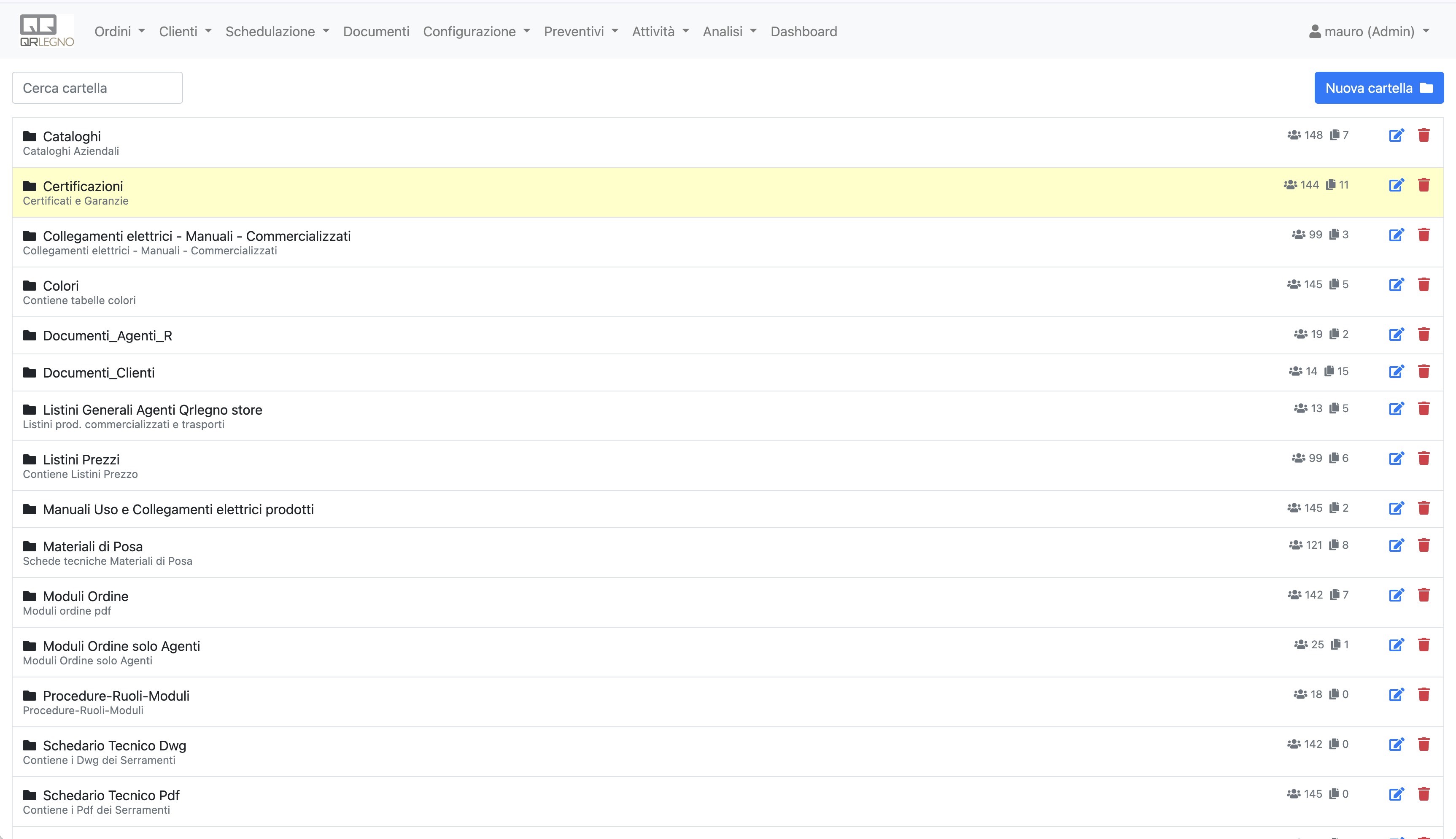This screenshot has width=1456, height=839.
Task: Click the QRLegno logo
Action: [47, 31]
